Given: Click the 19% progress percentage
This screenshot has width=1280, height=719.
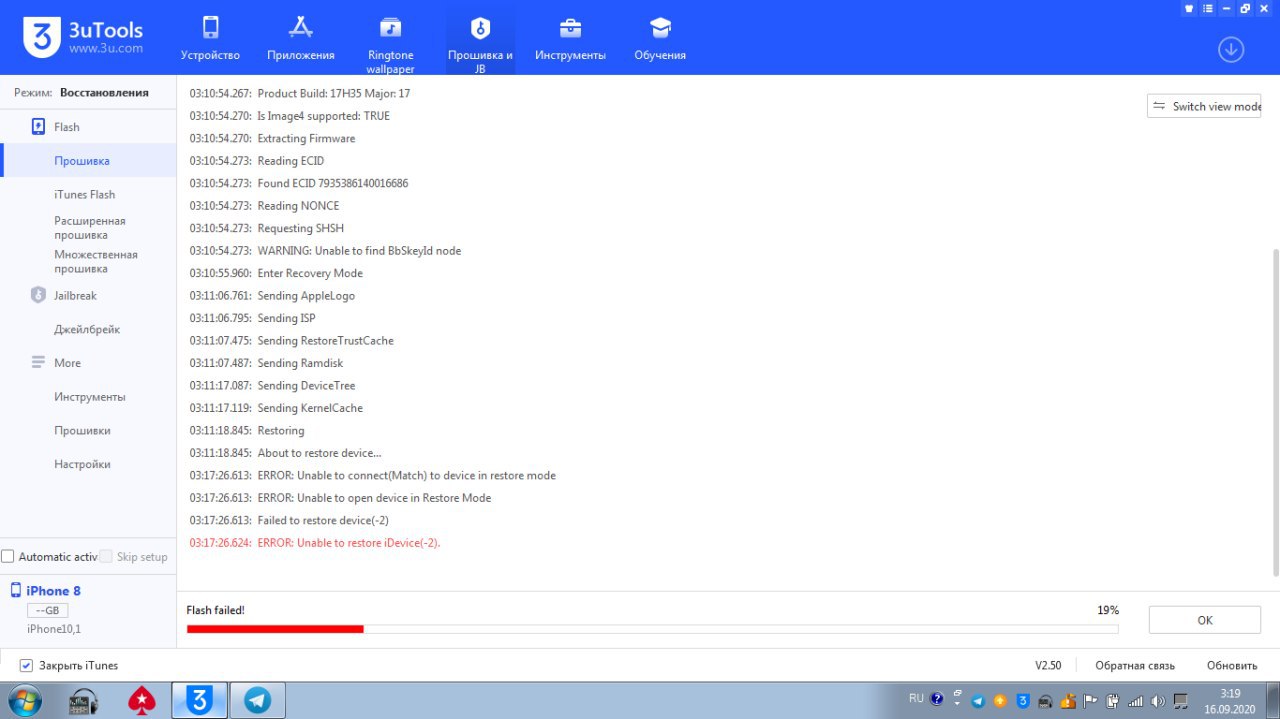Looking at the screenshot, I should (x=1108, y=610).
